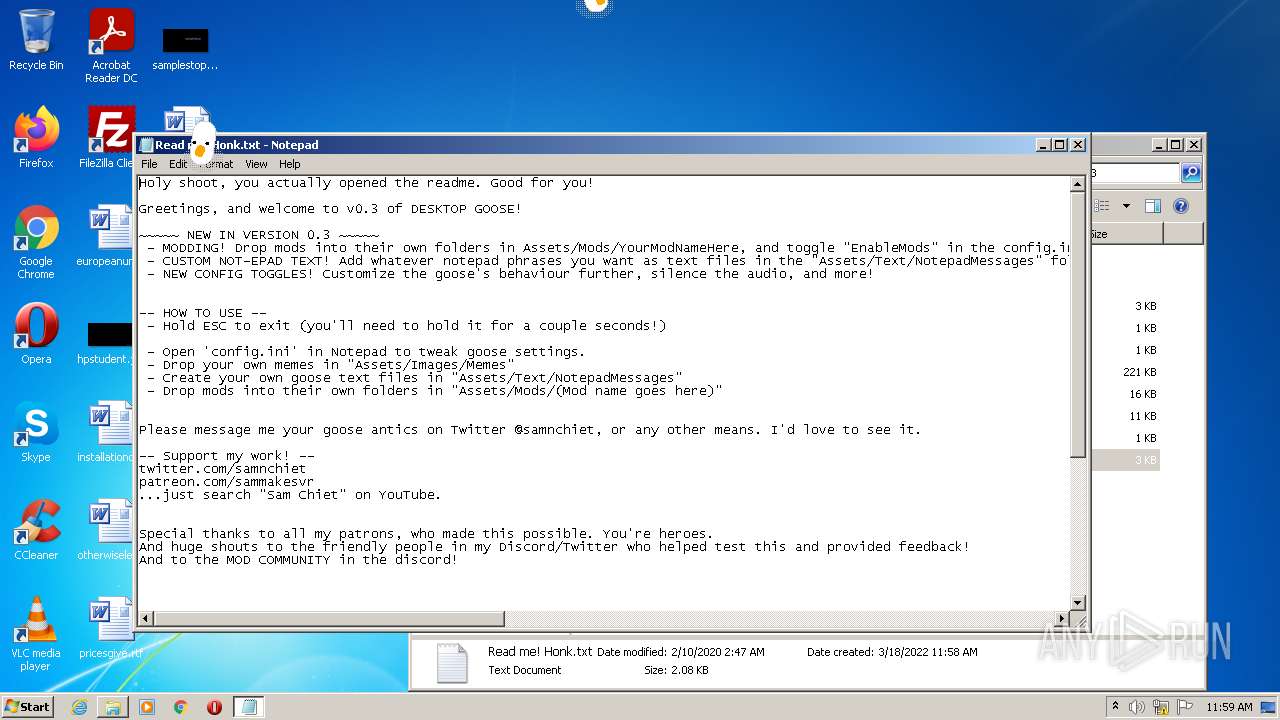1280x720 pixels.
Task: Expand Explorer view options dropdown arrow
Action: pos(1126,206)
